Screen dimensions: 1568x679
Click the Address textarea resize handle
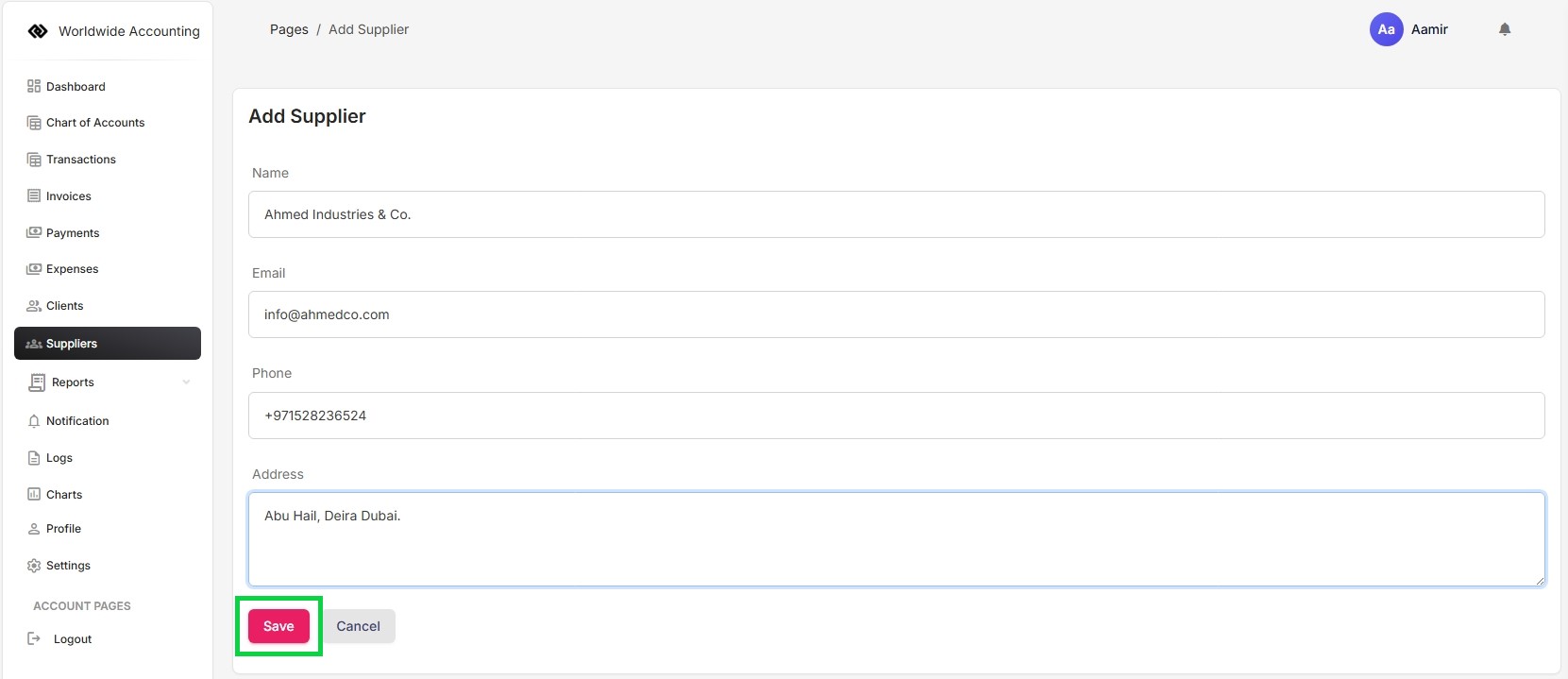(x=1540, y=581)
